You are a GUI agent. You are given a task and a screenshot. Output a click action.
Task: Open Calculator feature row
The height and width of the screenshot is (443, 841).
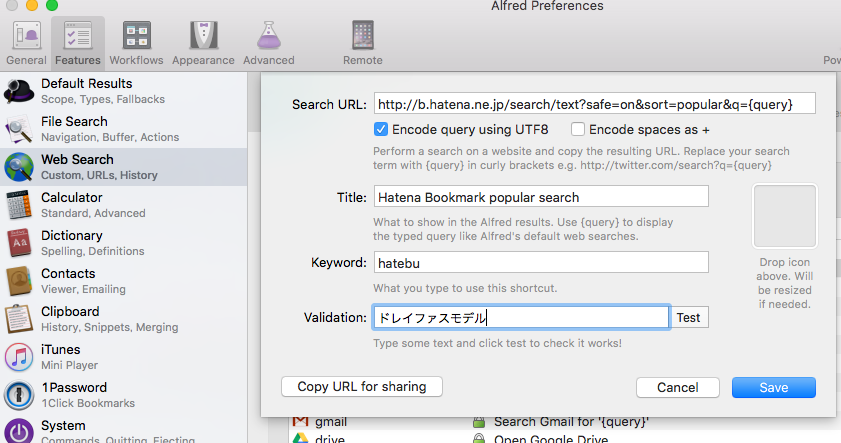(123, 205)
